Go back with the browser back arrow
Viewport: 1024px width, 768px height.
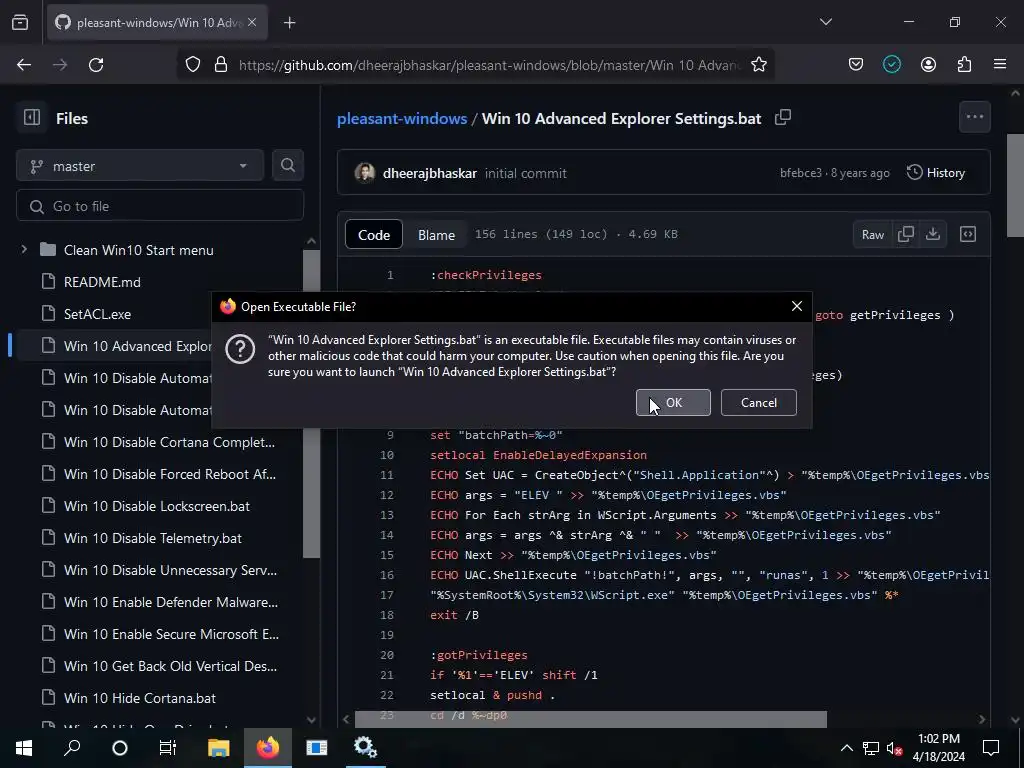click(24, 65)
